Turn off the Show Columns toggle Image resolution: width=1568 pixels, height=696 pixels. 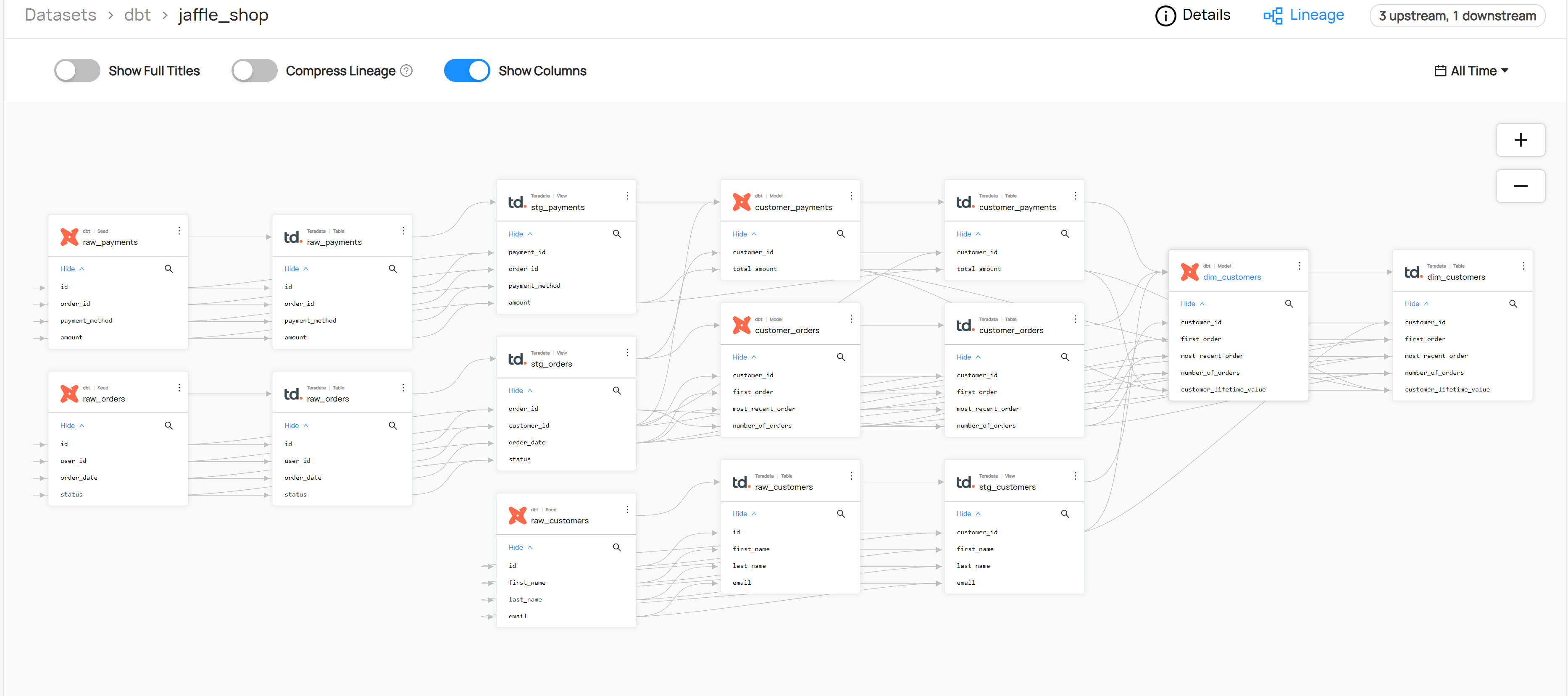click(467, 71)
